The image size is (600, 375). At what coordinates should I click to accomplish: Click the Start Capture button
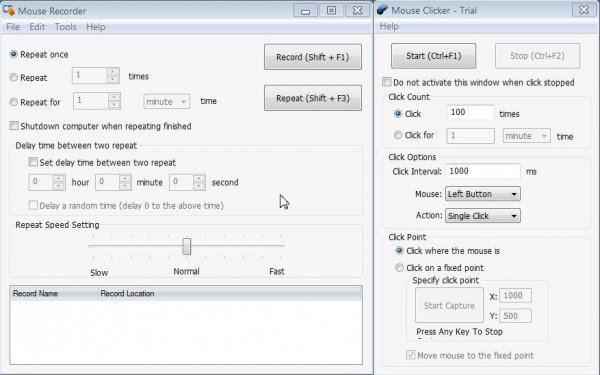(x=449, y=305)
